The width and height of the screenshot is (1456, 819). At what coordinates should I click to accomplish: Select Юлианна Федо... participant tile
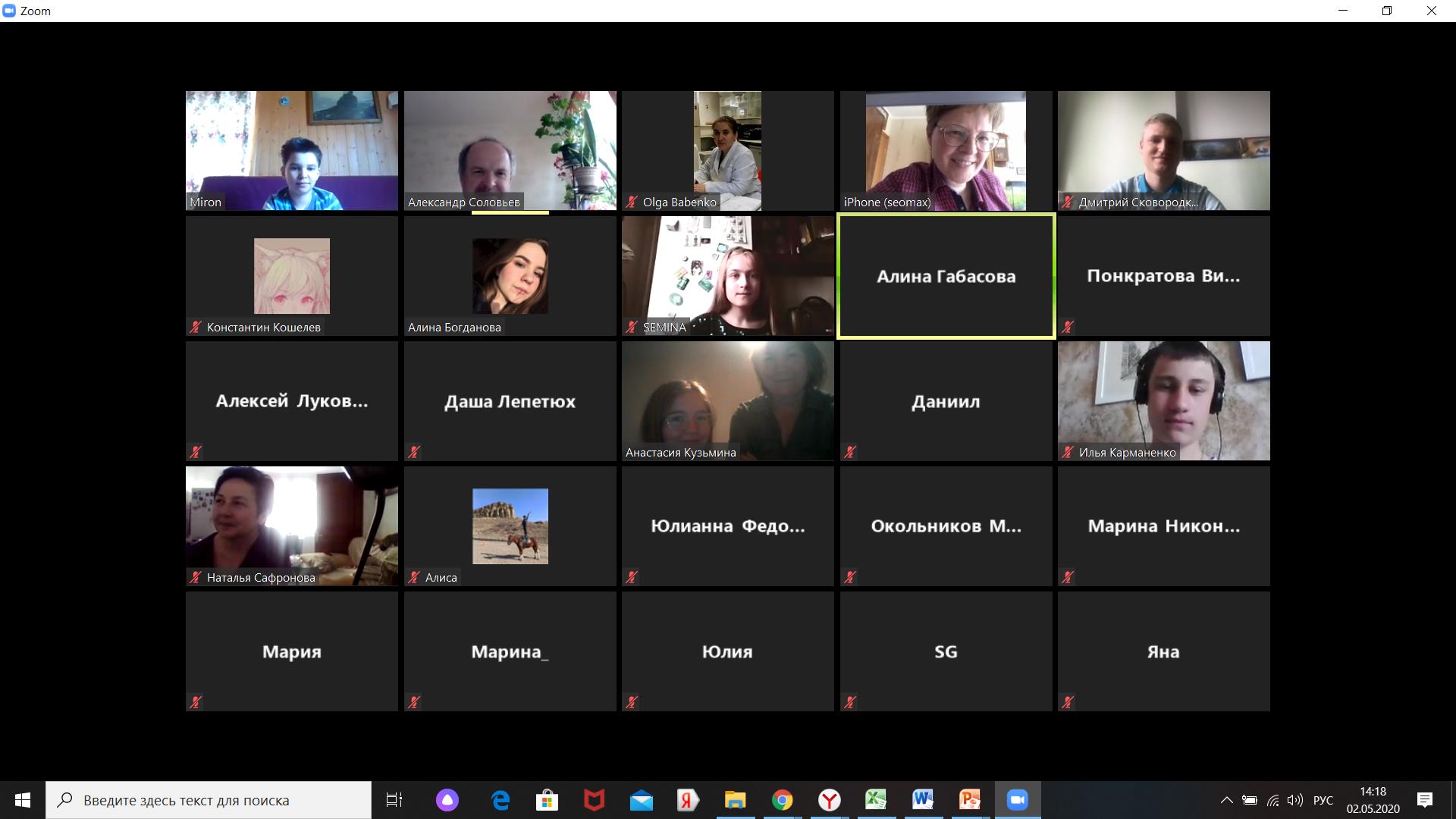pos(728,526)
